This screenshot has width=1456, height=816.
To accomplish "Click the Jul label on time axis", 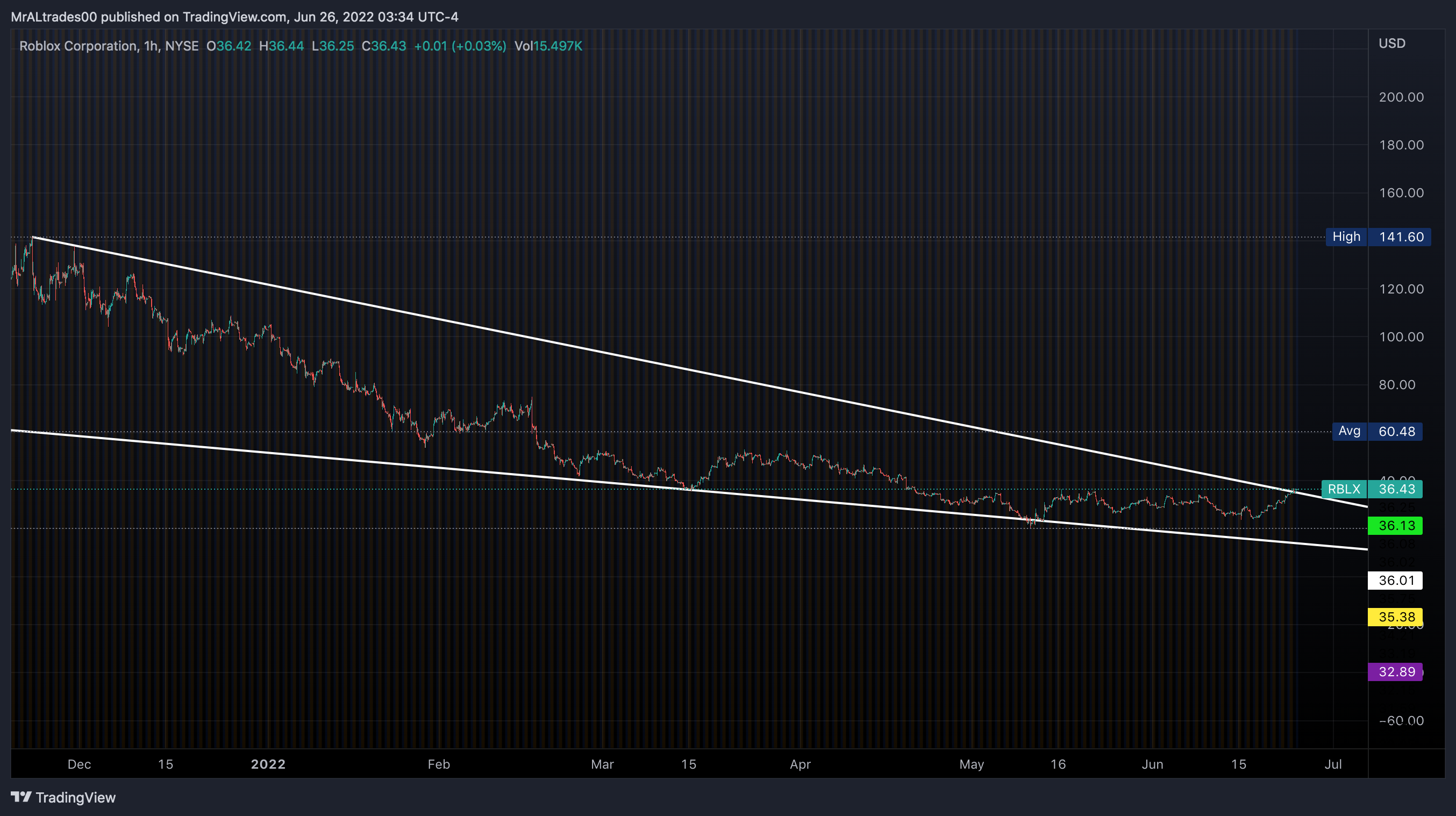I will pos(1333,764).
